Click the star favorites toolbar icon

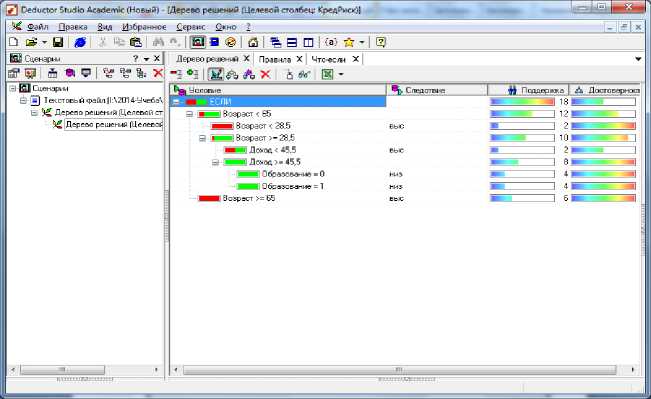[349, 42]
